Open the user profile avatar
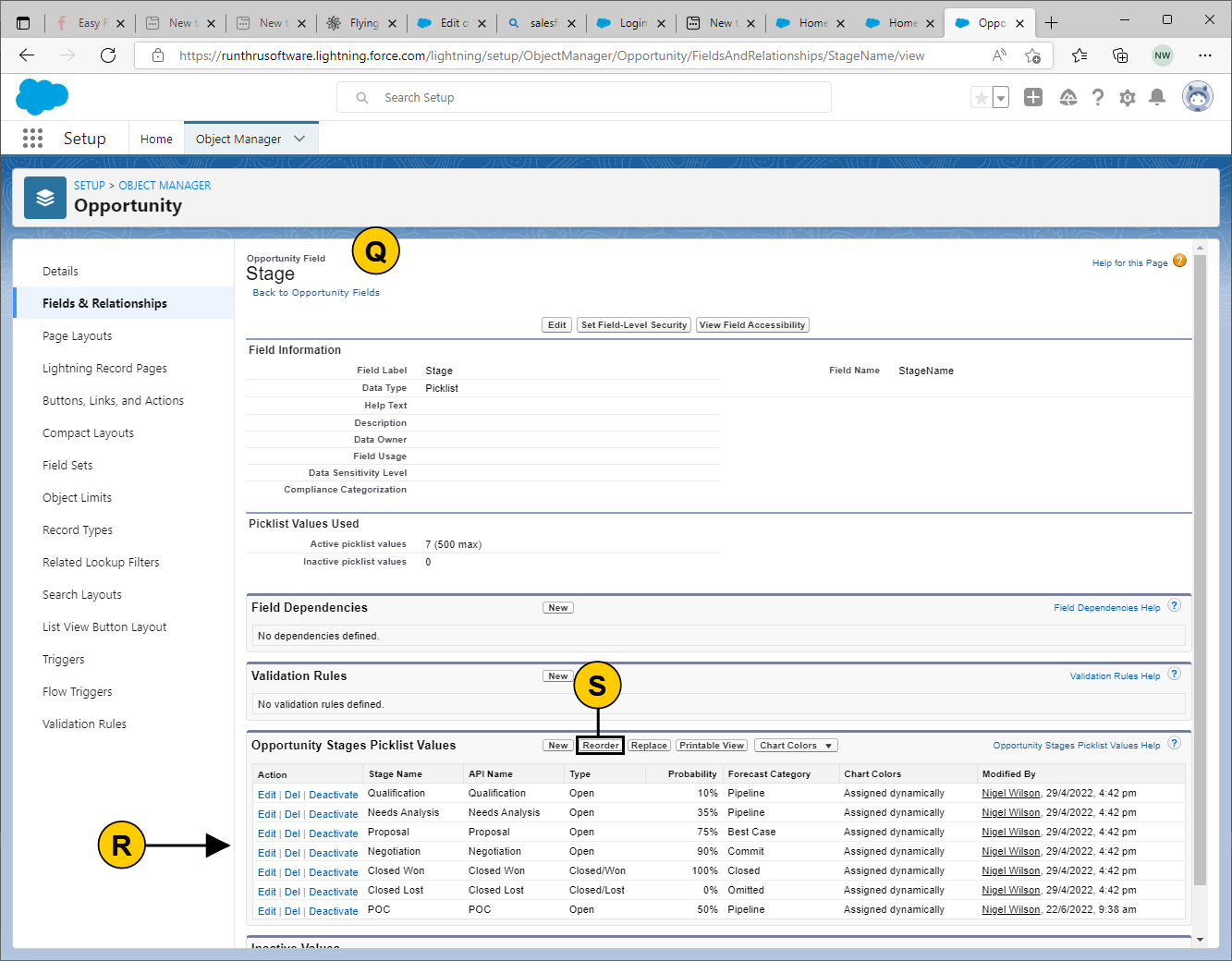Viewport: 1232px width, 961px height. coord(1197,96)
